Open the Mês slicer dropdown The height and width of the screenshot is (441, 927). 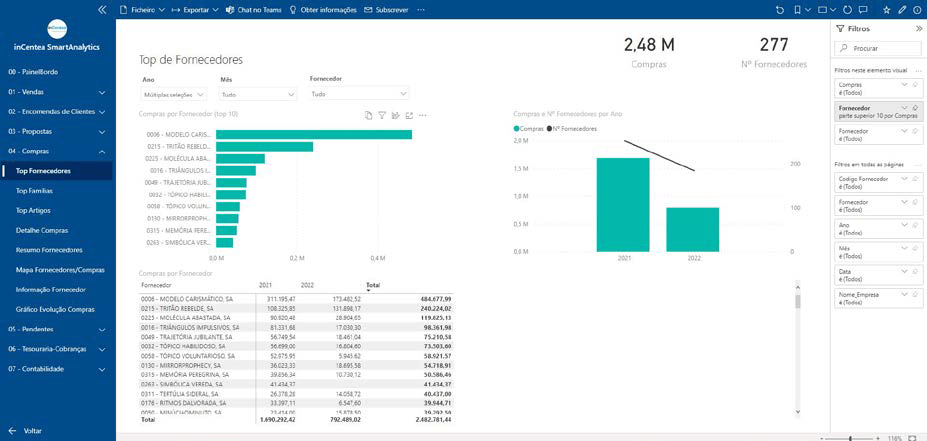tap(258, 94)
